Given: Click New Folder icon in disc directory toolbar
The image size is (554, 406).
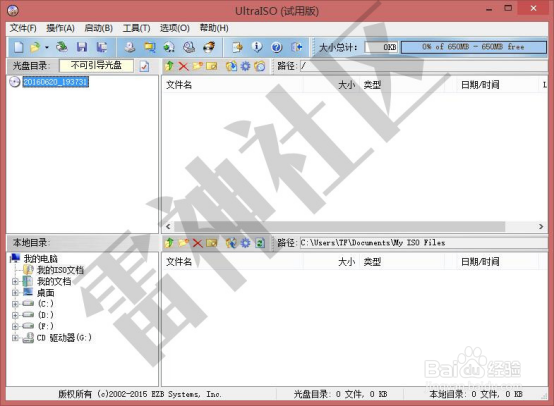Looking at the screenshot, I should pos(198,66).
